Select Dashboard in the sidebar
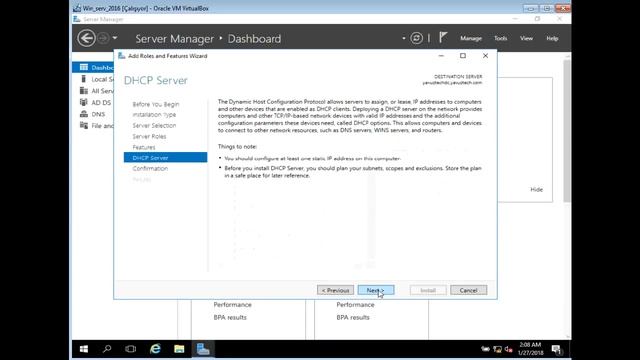 pyautogui.click(x=93, y=67)
